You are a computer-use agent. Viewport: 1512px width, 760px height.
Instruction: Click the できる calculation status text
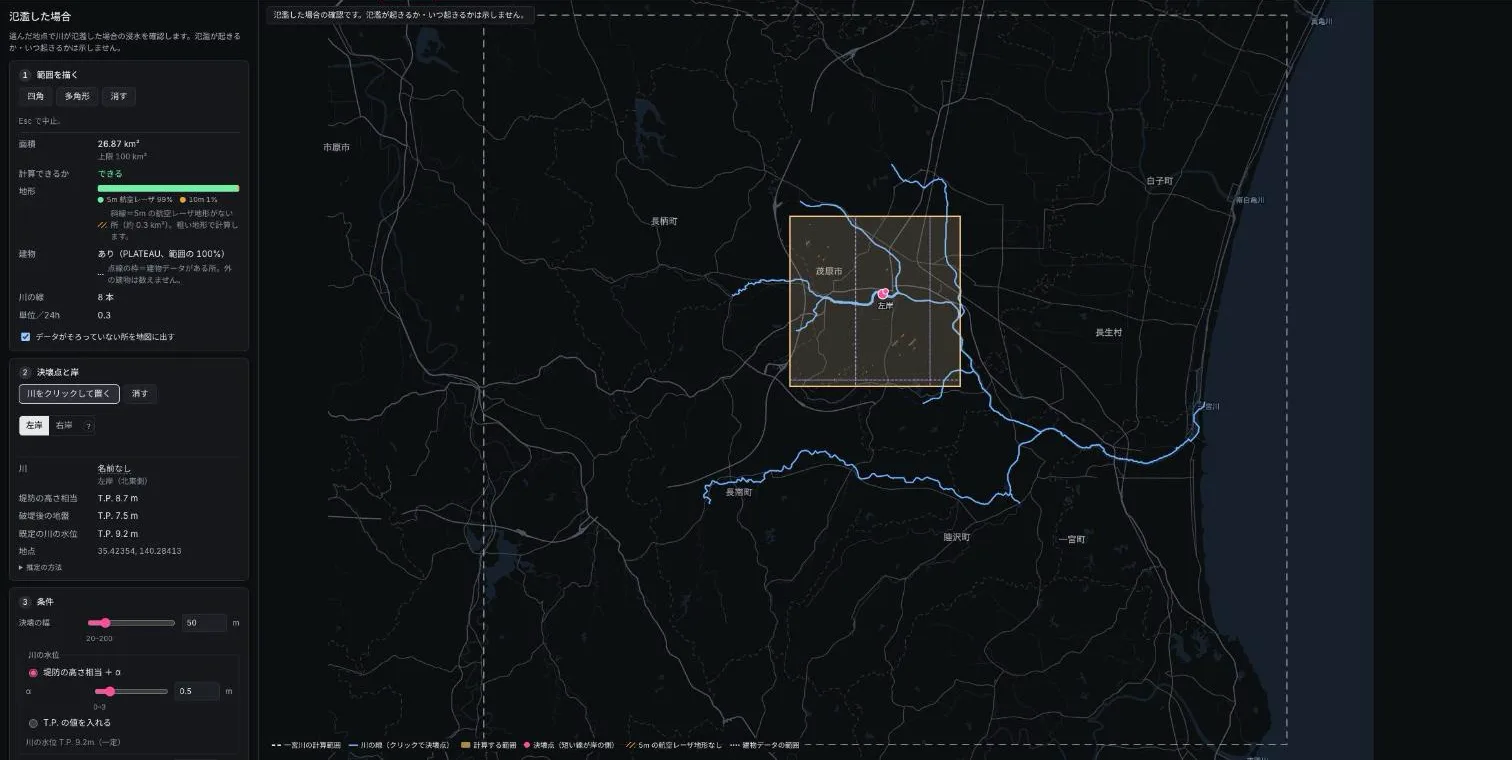pyautogui.click(x=110, y=174)
